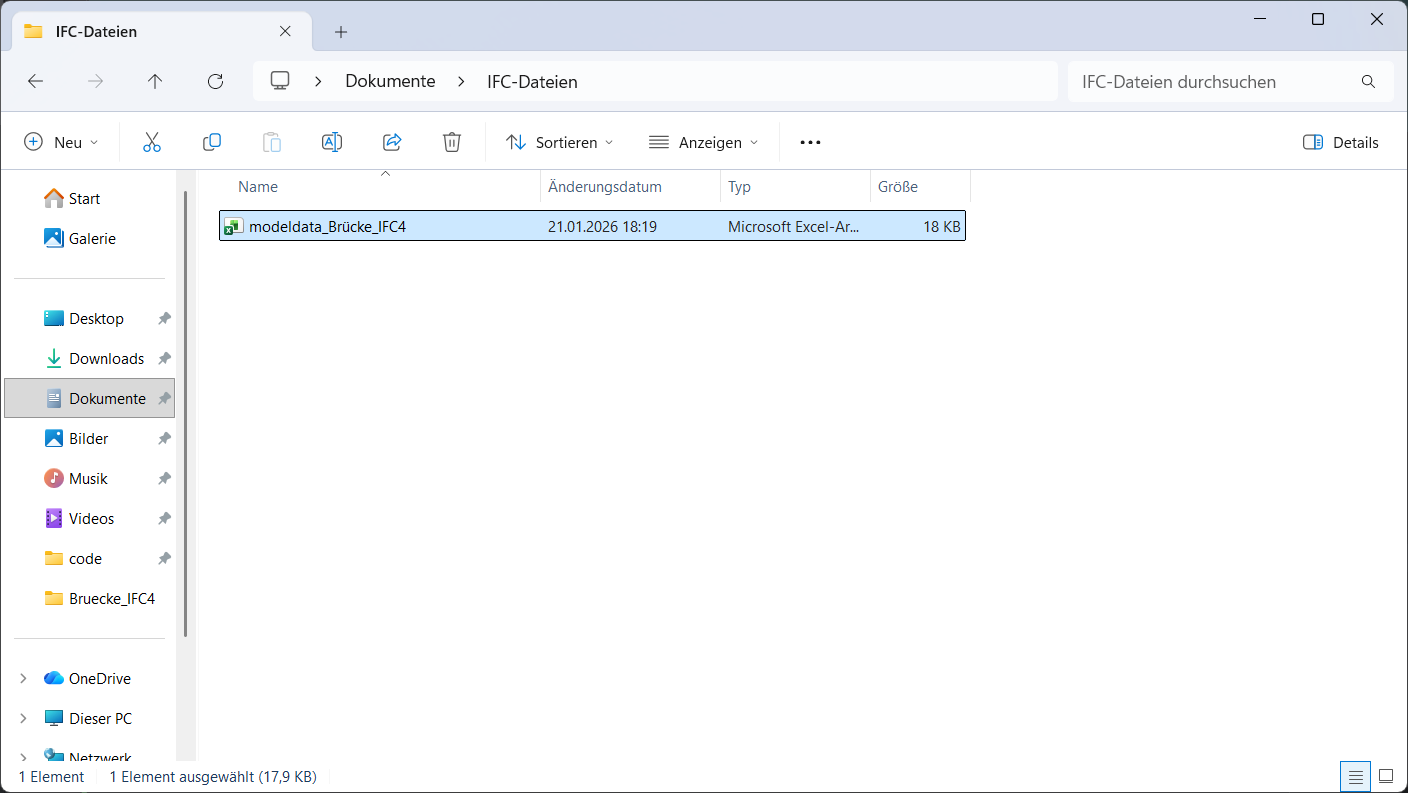Rename modeldata_Brücke_IFC4 using the rename icon
This screenshot has height=793, width=1408.
pyautogui.click(x=332, y=142)
